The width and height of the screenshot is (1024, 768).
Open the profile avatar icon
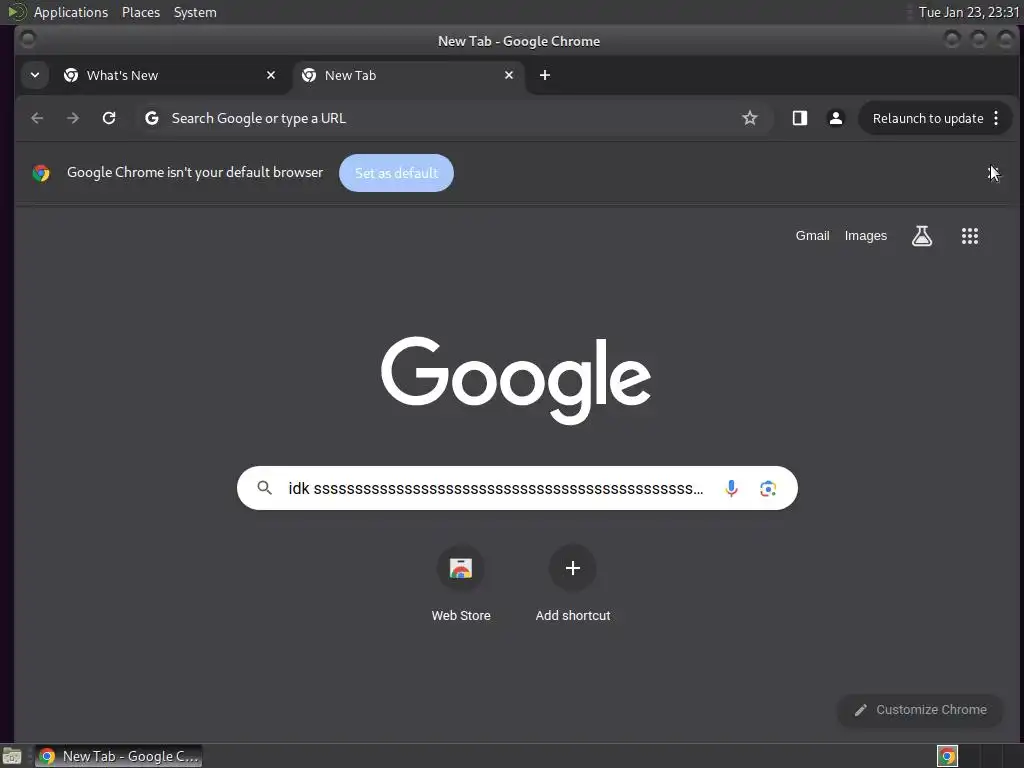835,118
